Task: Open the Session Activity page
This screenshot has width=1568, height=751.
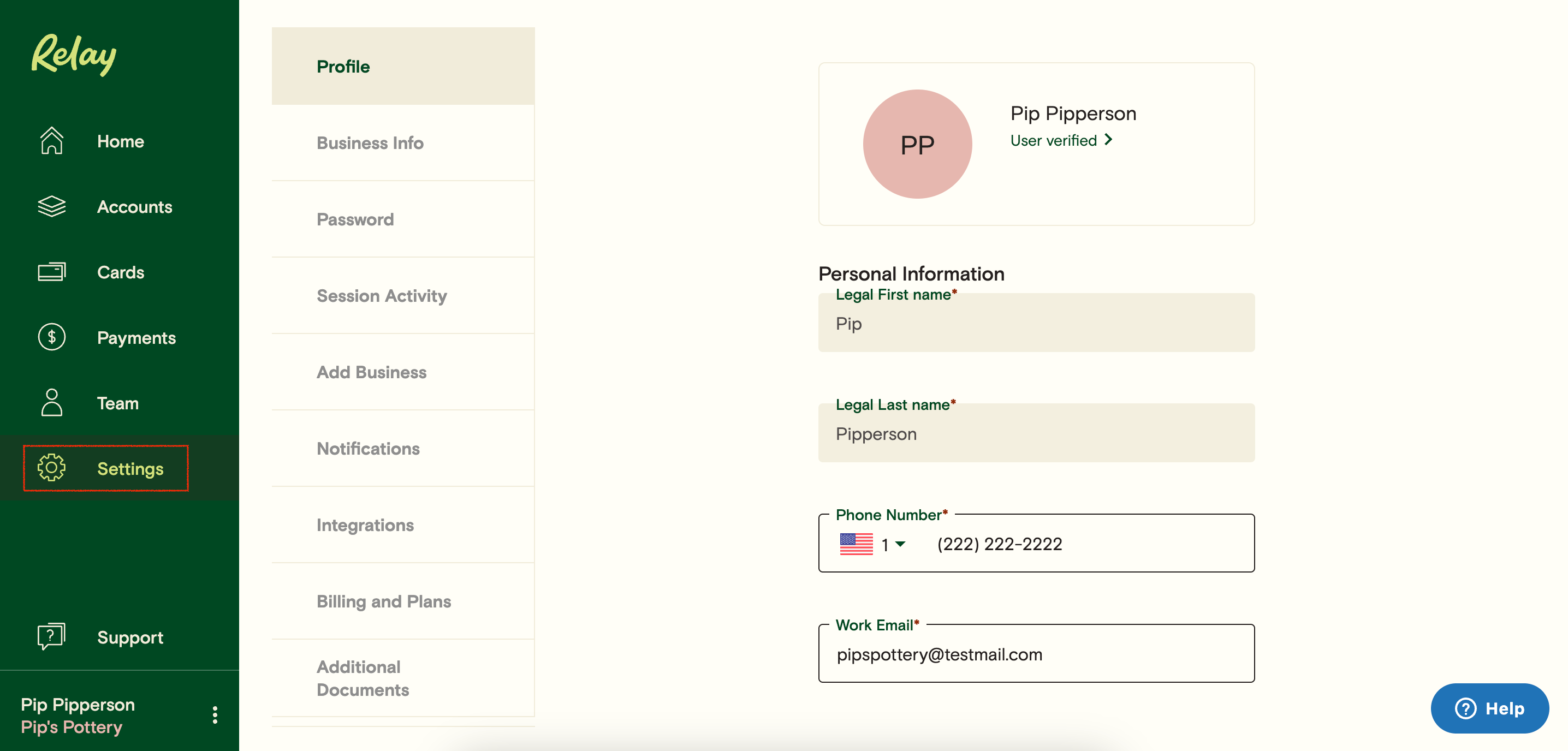Action: [382, 296]
